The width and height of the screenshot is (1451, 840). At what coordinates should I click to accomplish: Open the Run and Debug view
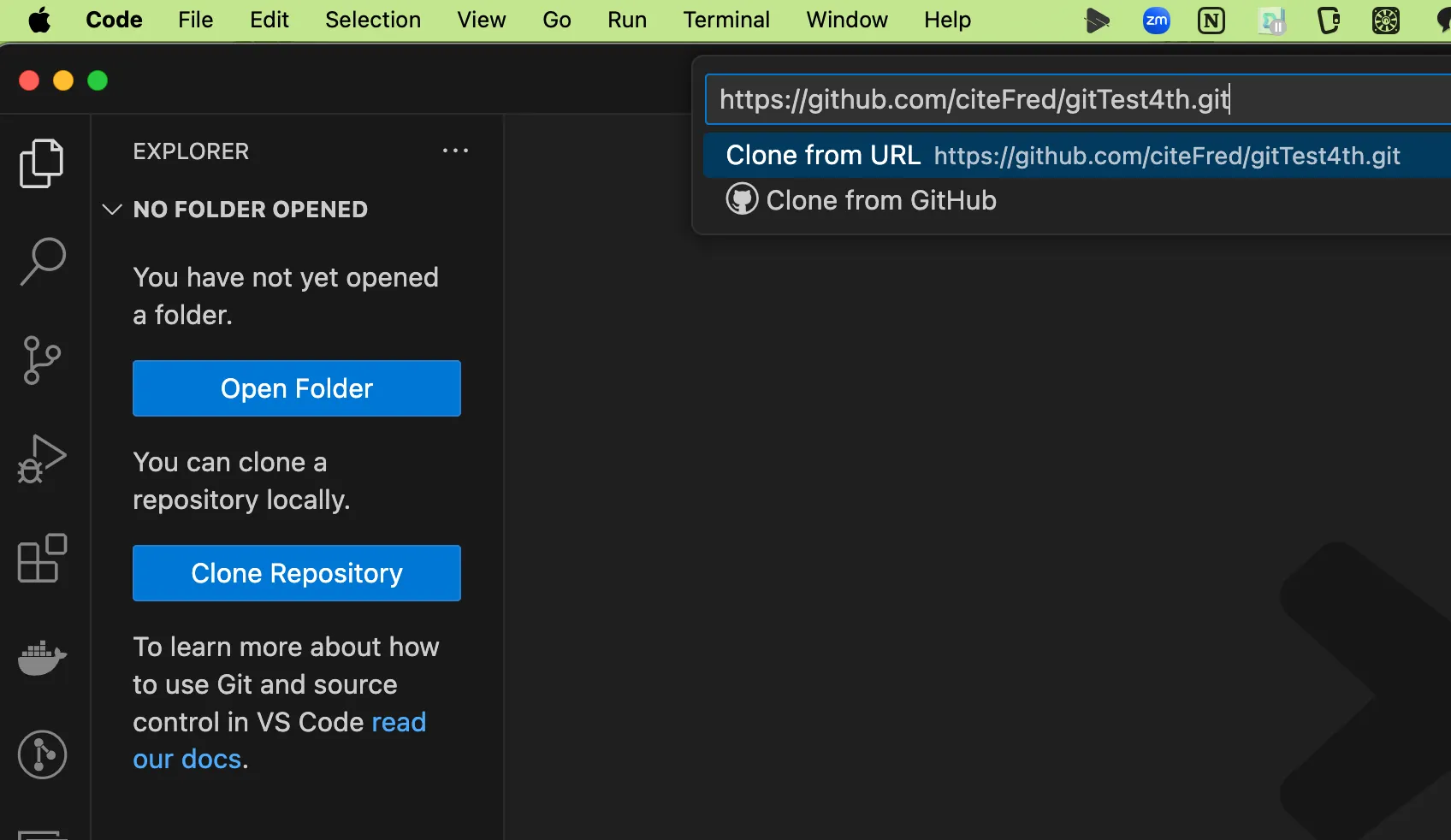tap(41, 459)
